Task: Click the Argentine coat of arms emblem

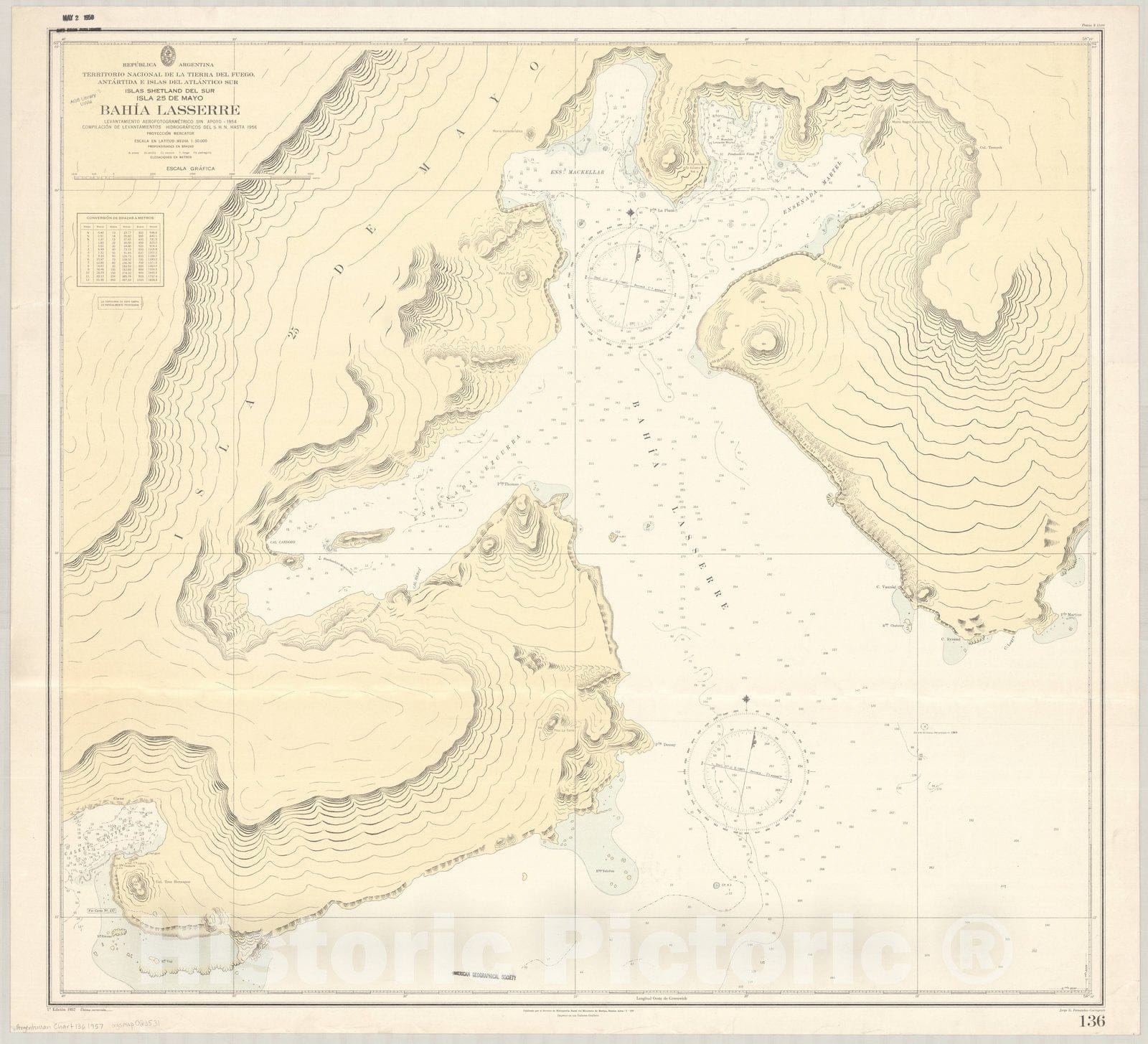Action: click(168, 56)
